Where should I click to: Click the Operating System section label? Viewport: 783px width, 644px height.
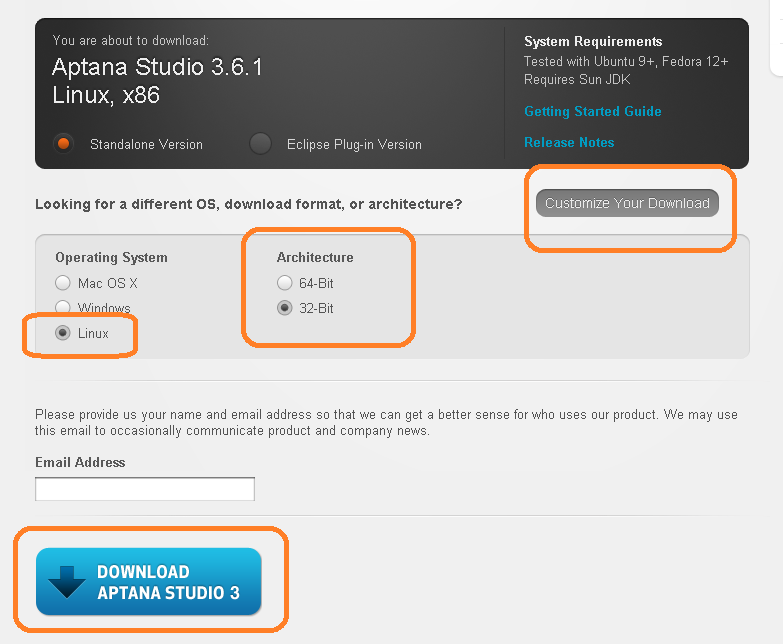tap(111, 258)
